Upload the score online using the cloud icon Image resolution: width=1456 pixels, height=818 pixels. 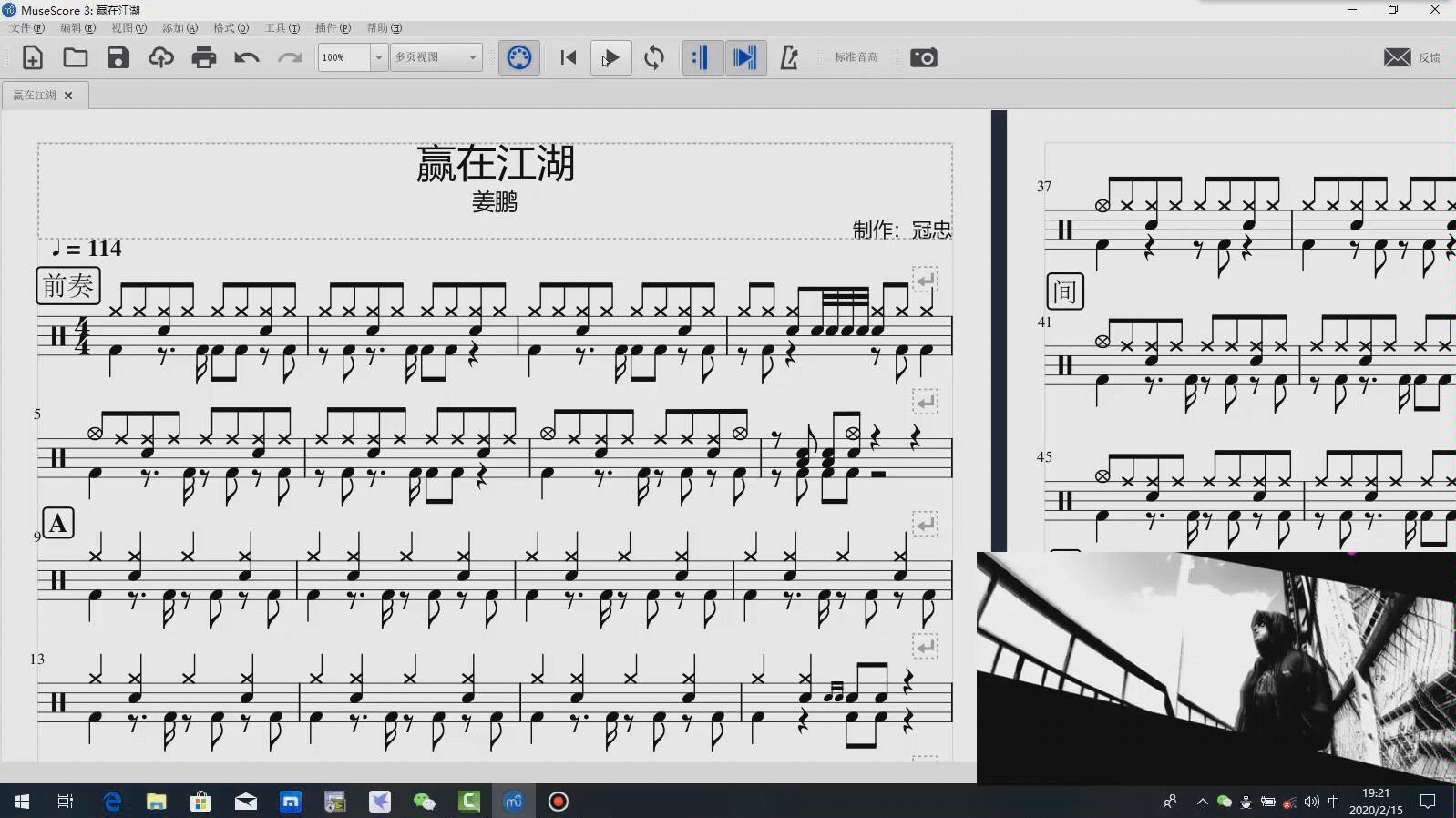[161, 57]
